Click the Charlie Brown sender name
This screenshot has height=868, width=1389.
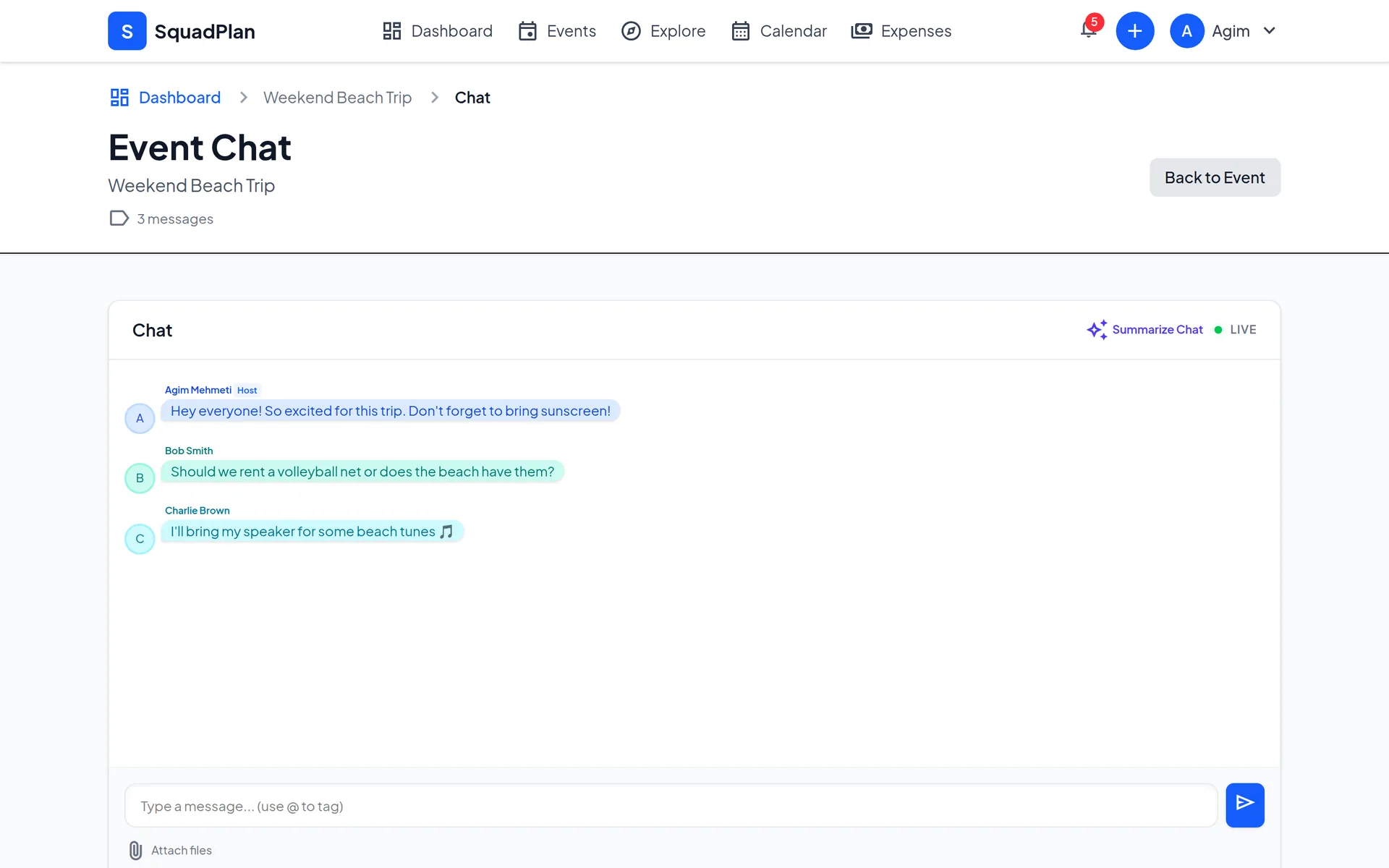point(197,511)
